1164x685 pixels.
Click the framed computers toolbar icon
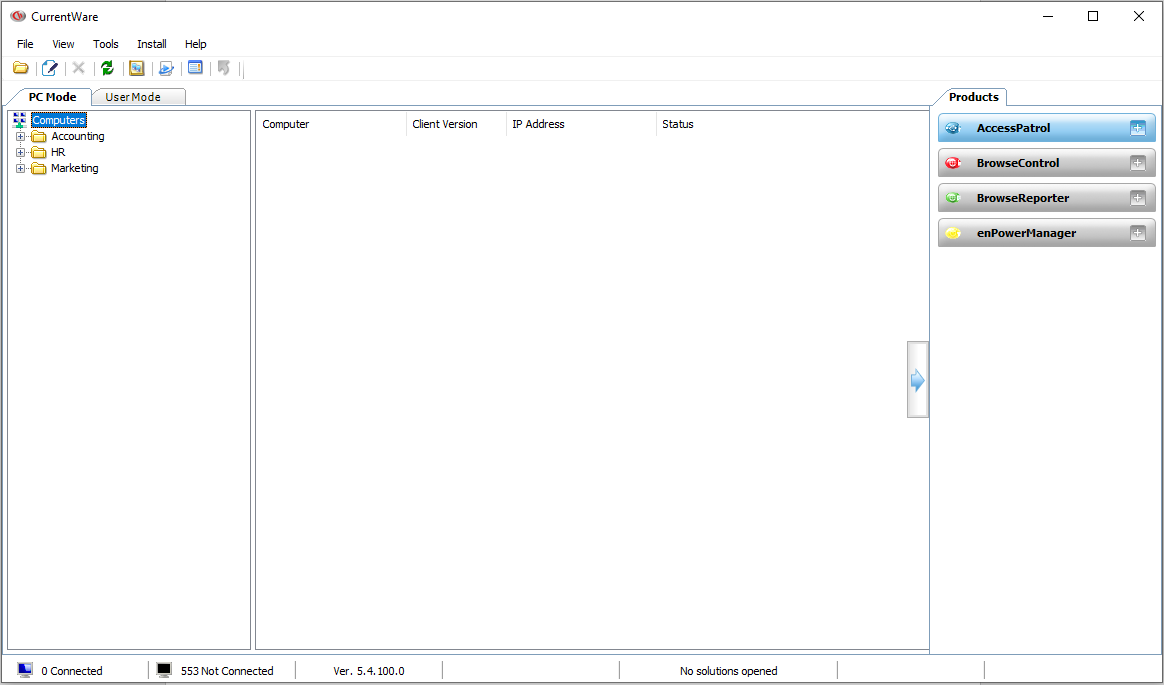click(137, 68)
